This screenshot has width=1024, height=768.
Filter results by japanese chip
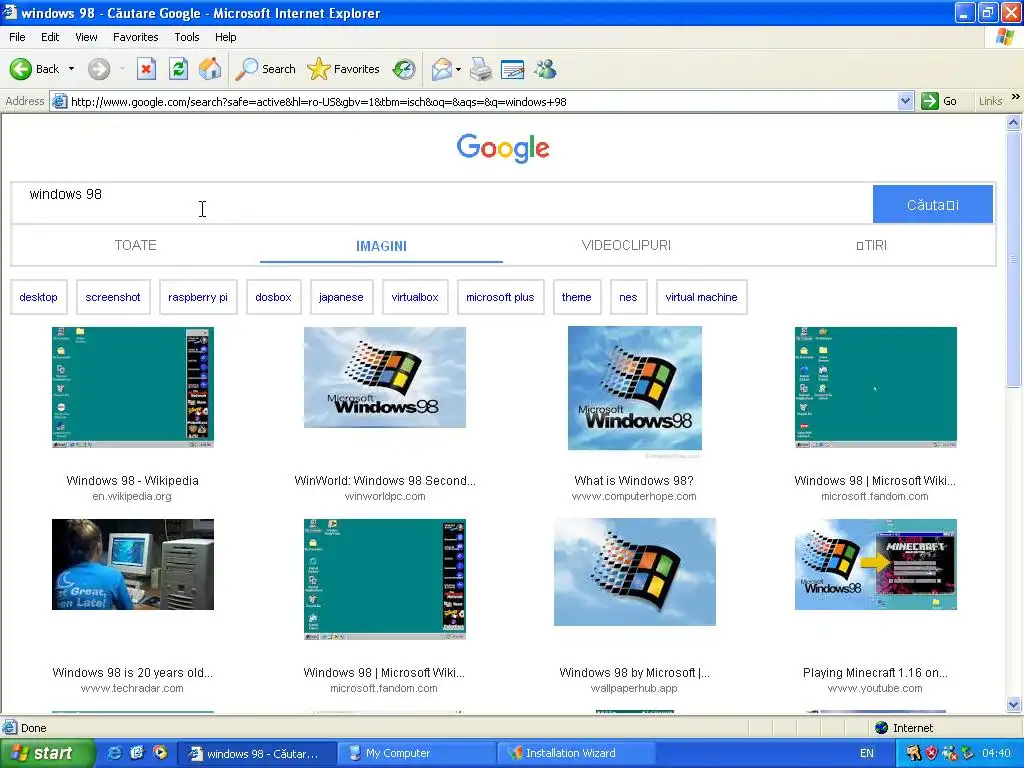(x=341, y=297)
